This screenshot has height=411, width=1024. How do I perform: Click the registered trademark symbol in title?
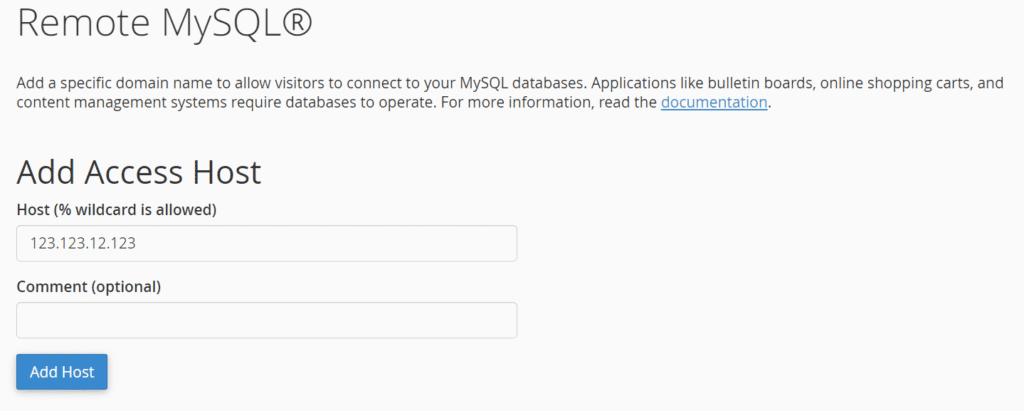pos(295,22)
